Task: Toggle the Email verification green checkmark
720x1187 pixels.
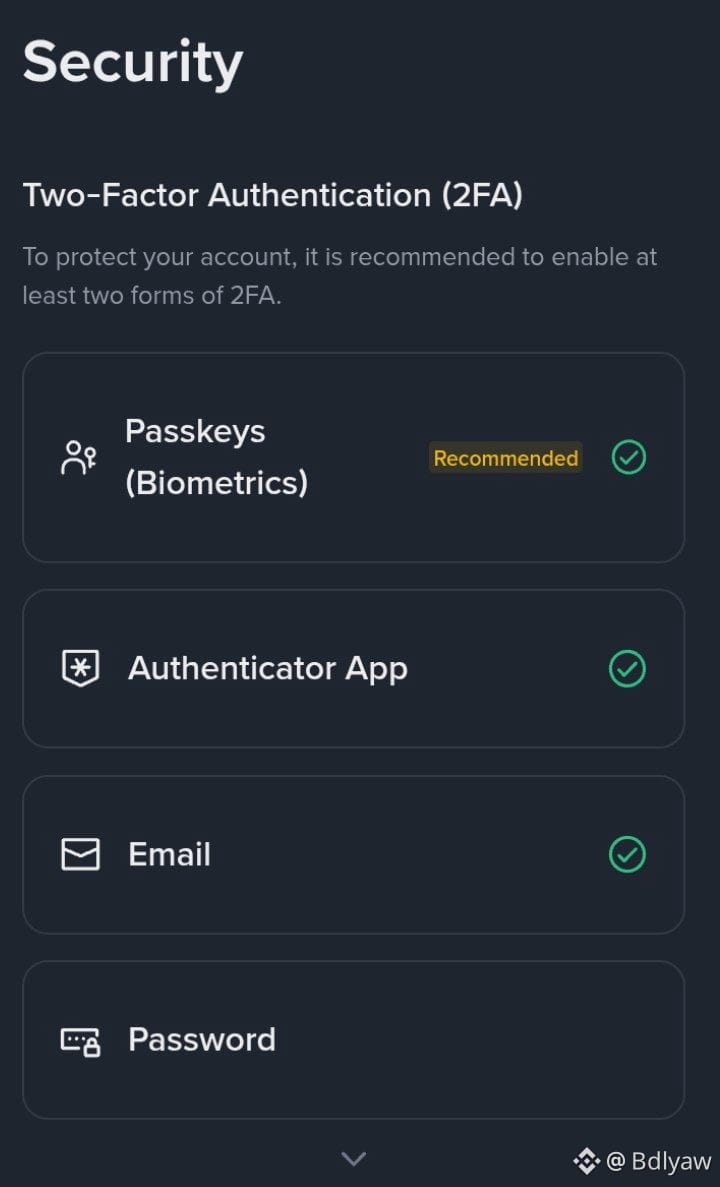Action: click(627, 855)
